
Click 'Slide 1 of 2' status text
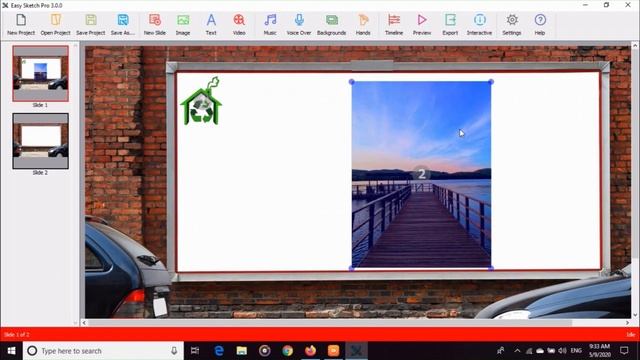[16, 335]
